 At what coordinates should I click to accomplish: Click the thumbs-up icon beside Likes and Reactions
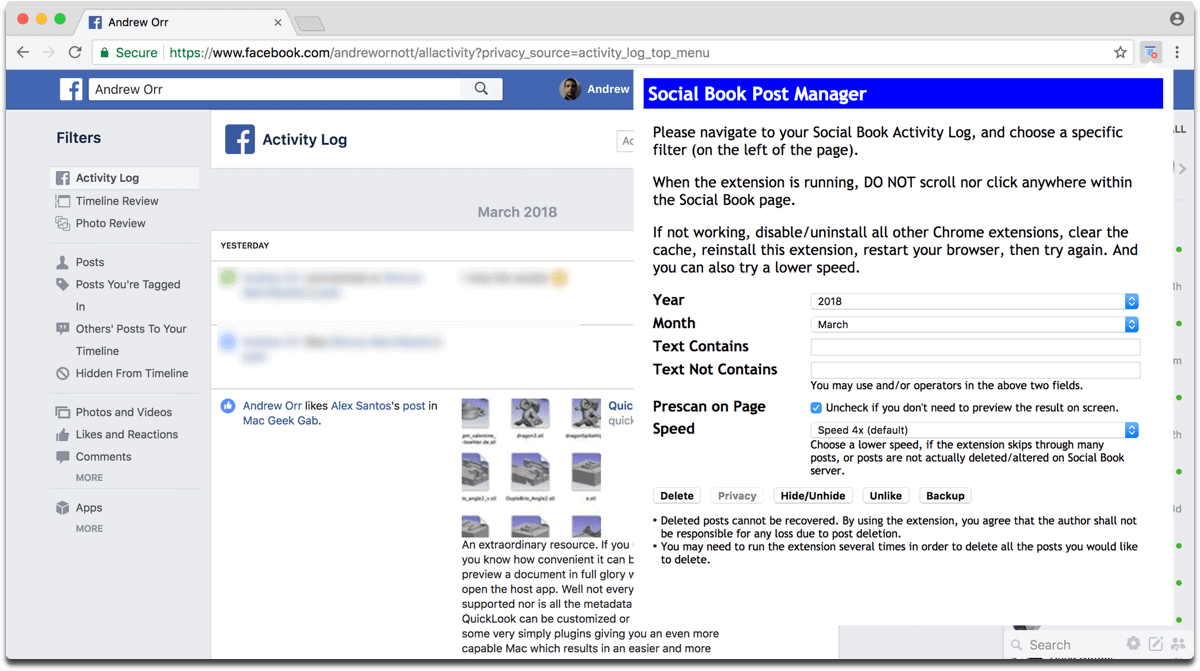click(x=62, y=435)
